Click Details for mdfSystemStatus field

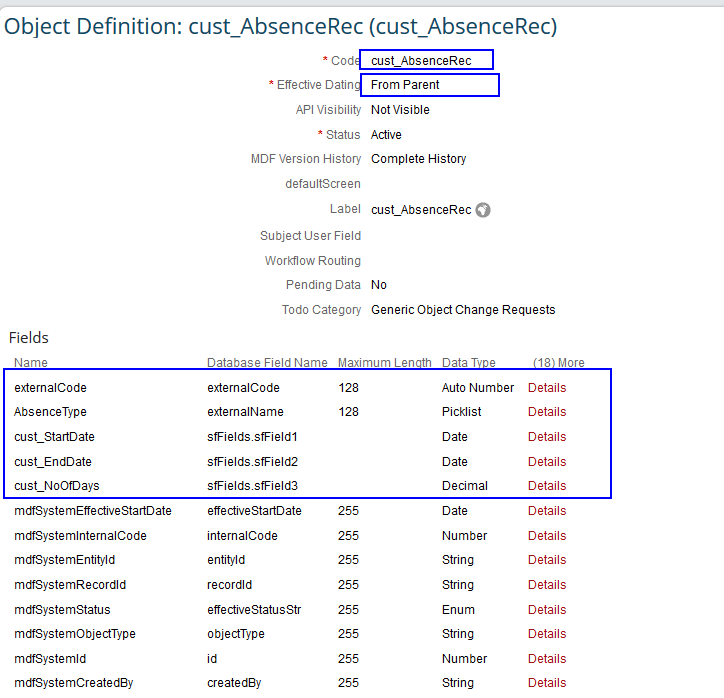click(x=547, y=610)
